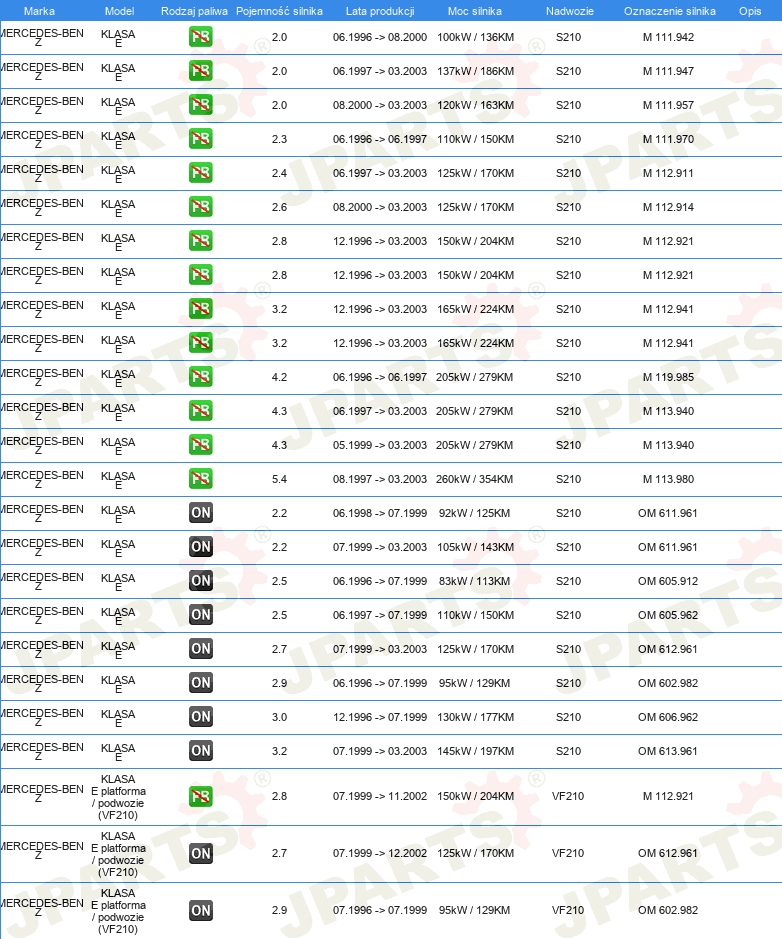Click the ON diesel icon for OM 605.912

pyautogui.click(x=201, y=581)
